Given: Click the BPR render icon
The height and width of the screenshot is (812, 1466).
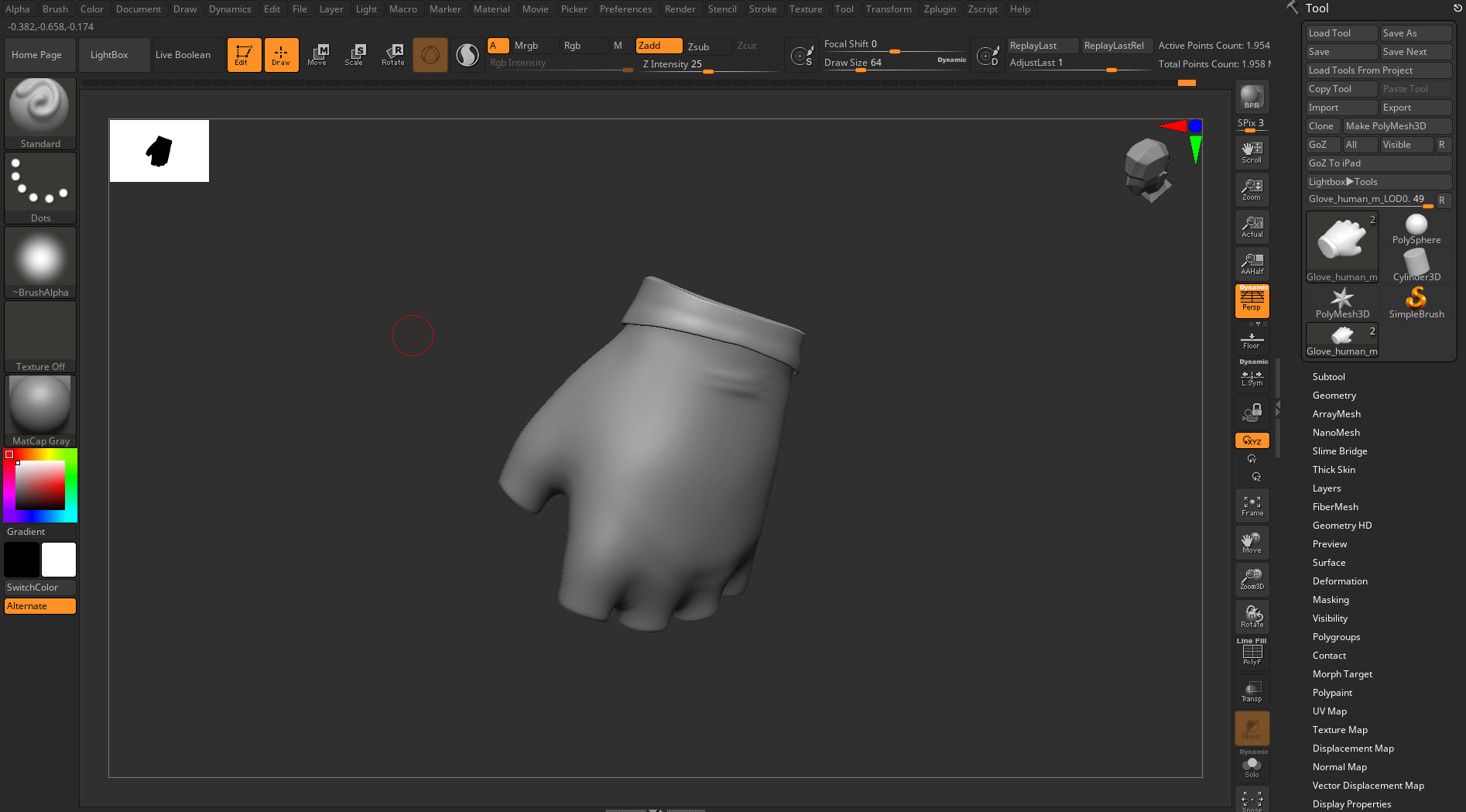Looking at the screenshot, I should [1252, 96].
